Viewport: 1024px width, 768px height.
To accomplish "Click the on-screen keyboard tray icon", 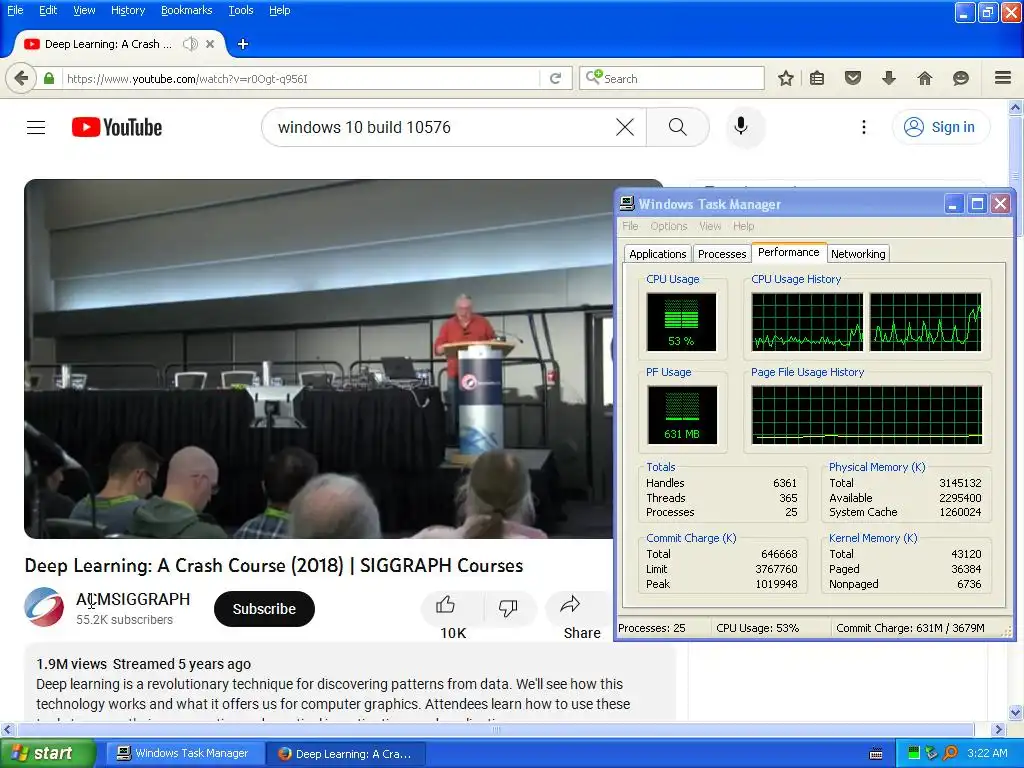I will tap(876, 754).
